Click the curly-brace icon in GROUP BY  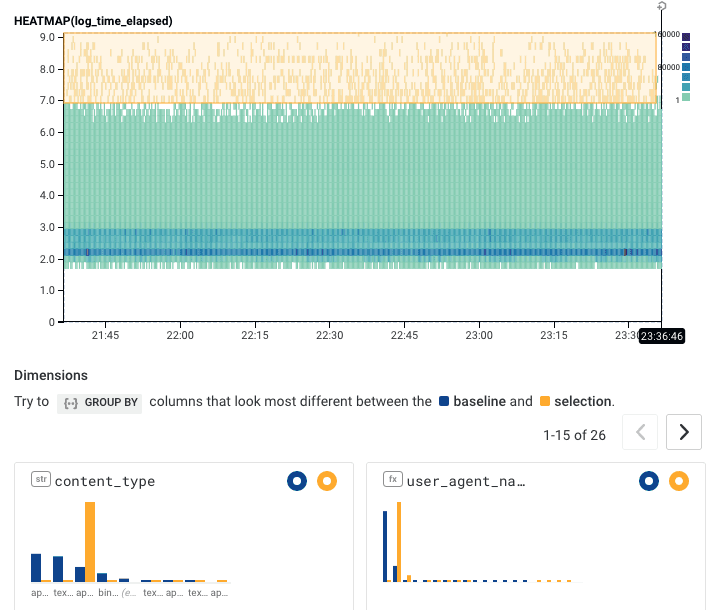[x=69, y=402]
